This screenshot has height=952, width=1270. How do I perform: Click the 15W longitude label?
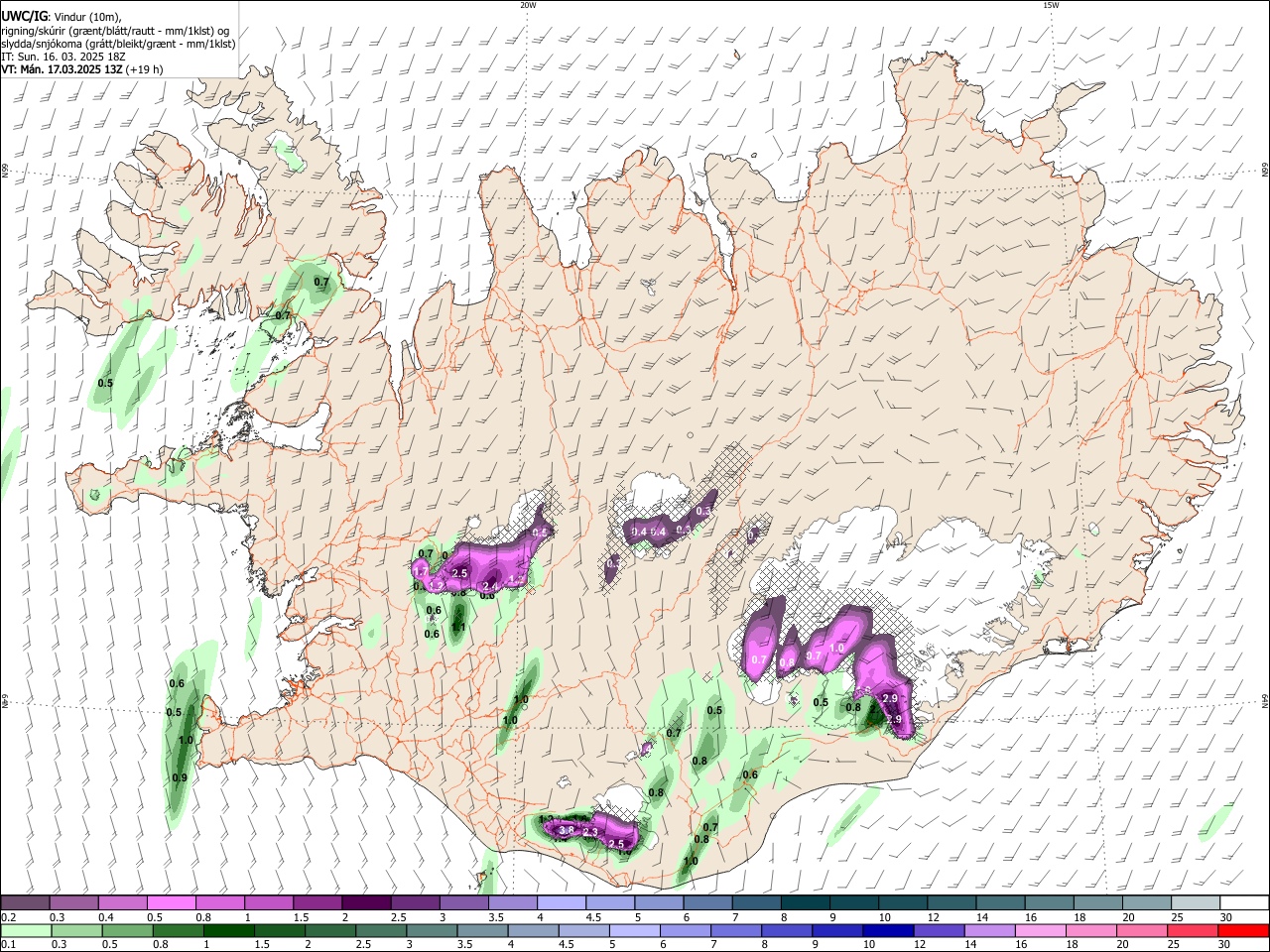pos(1051,5)
